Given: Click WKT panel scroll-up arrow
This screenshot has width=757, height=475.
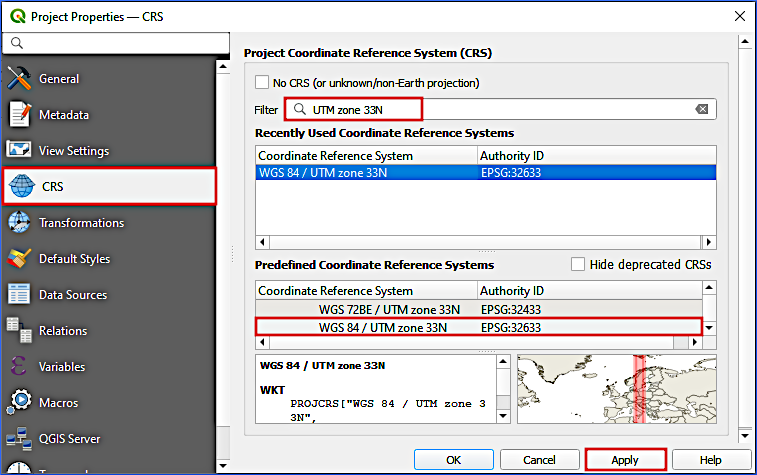Looking at the screenshot, I should pos(503,361).
